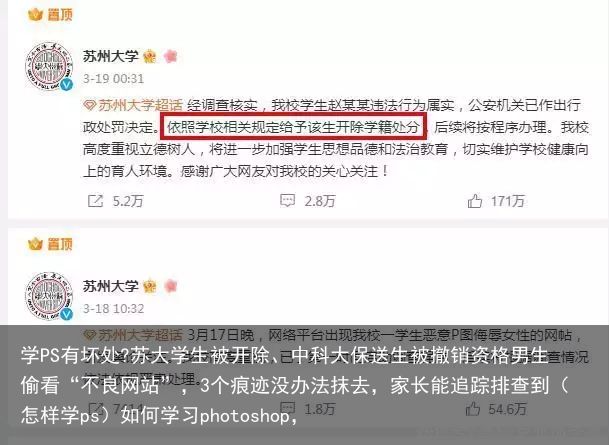609x445 pixels.
Task: Click the pink flower badge on the 3-18 post
Action: (x=171, y=286)
